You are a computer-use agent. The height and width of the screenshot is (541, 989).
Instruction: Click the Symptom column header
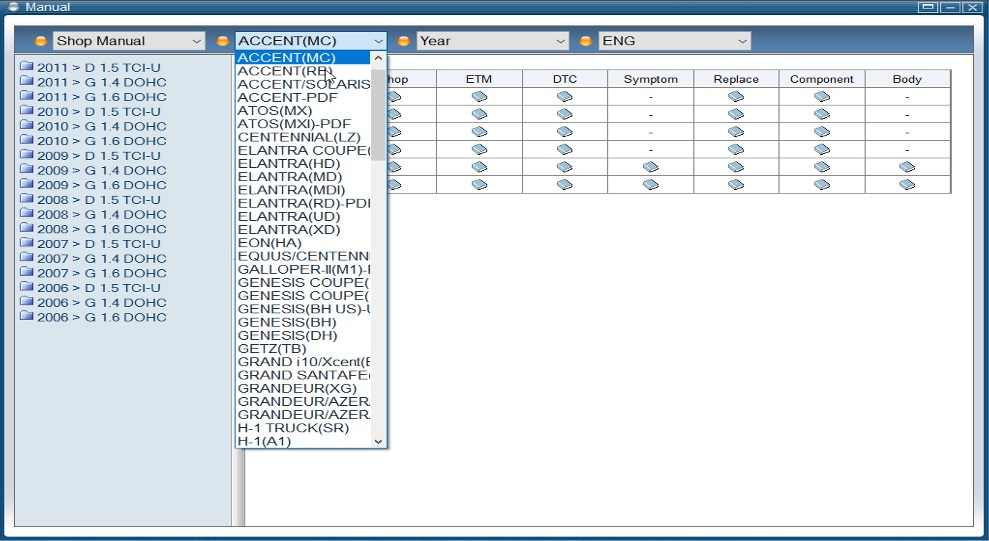650,79
